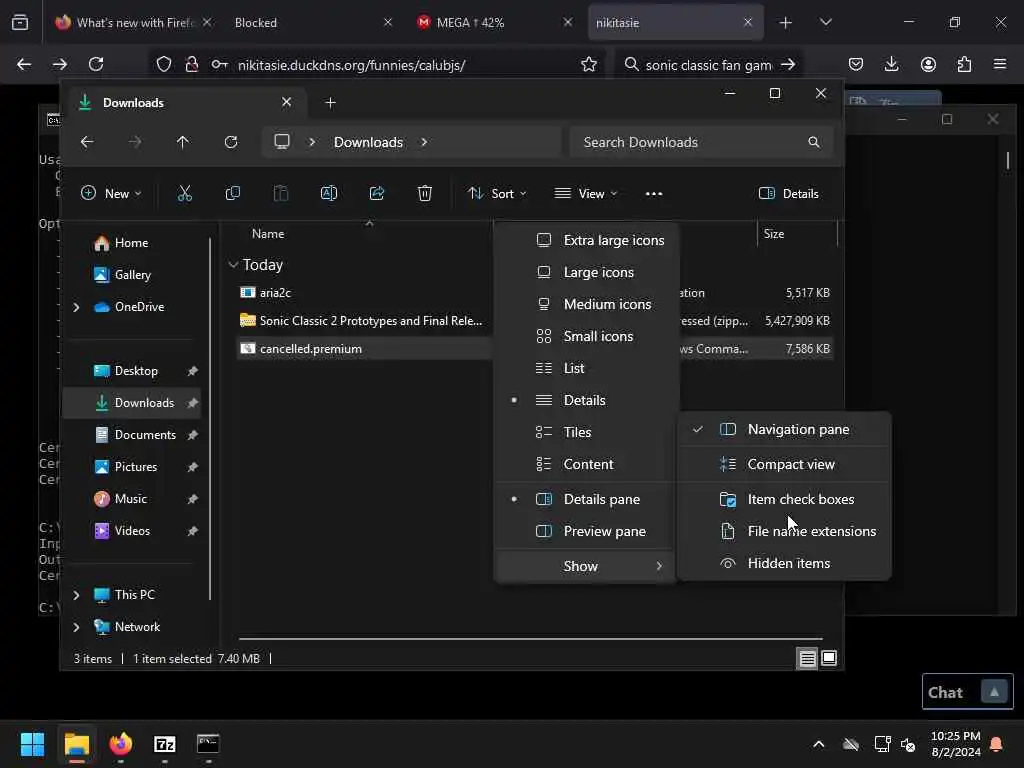Screen dimensions: 1024x768
Task: Open Firefox account icon
Action: pos(928,64)
